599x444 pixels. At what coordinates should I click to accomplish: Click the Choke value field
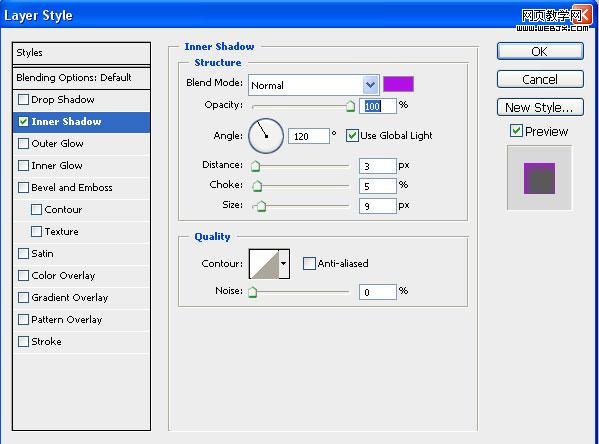coord(378,186)
